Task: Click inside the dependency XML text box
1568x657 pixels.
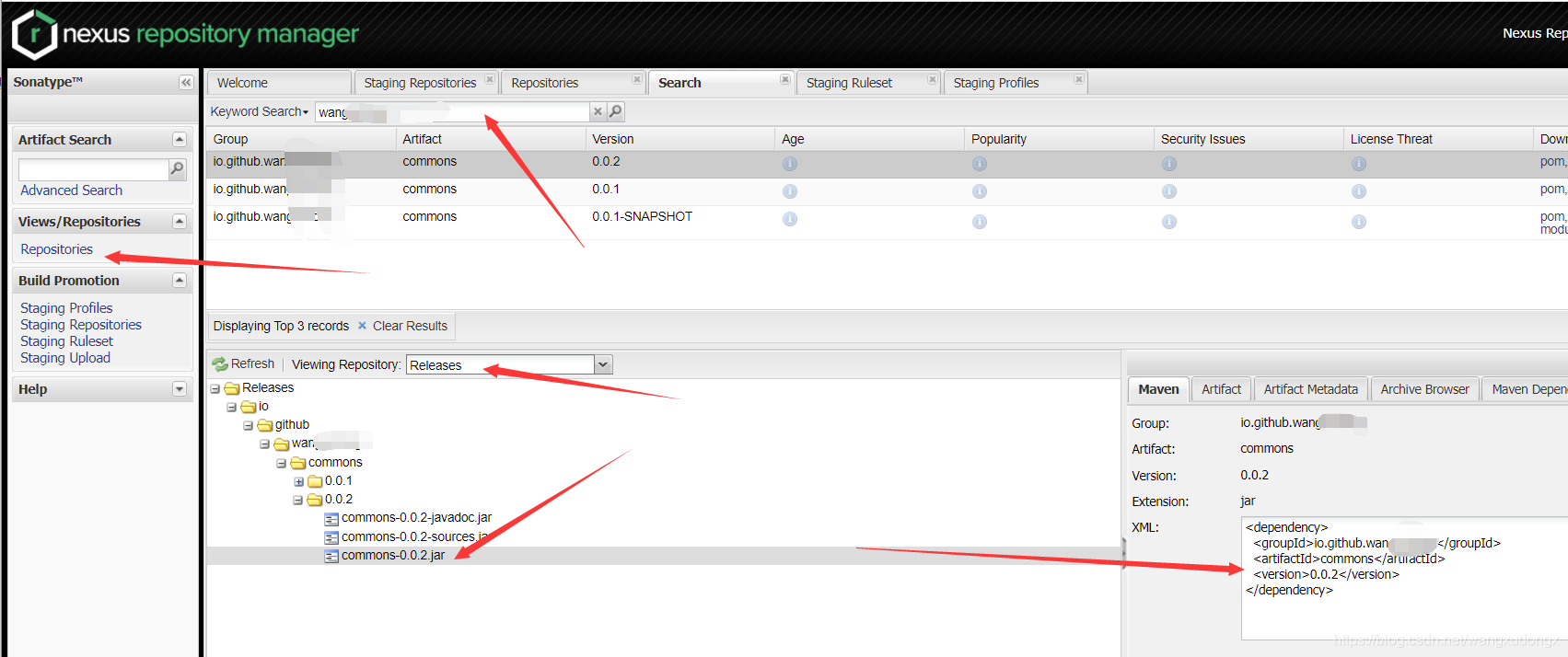Action: click(1404, 578)
